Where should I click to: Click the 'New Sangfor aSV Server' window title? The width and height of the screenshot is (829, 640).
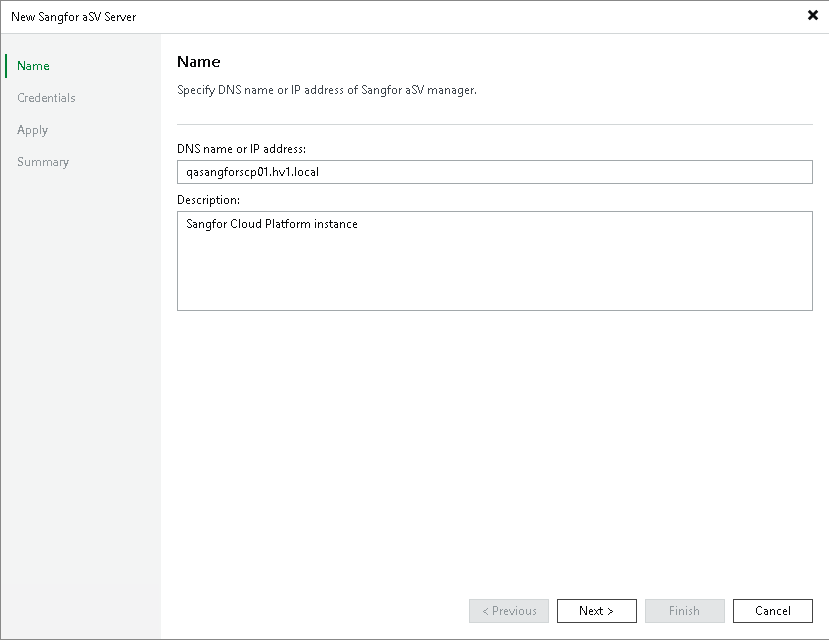point(73,17)
